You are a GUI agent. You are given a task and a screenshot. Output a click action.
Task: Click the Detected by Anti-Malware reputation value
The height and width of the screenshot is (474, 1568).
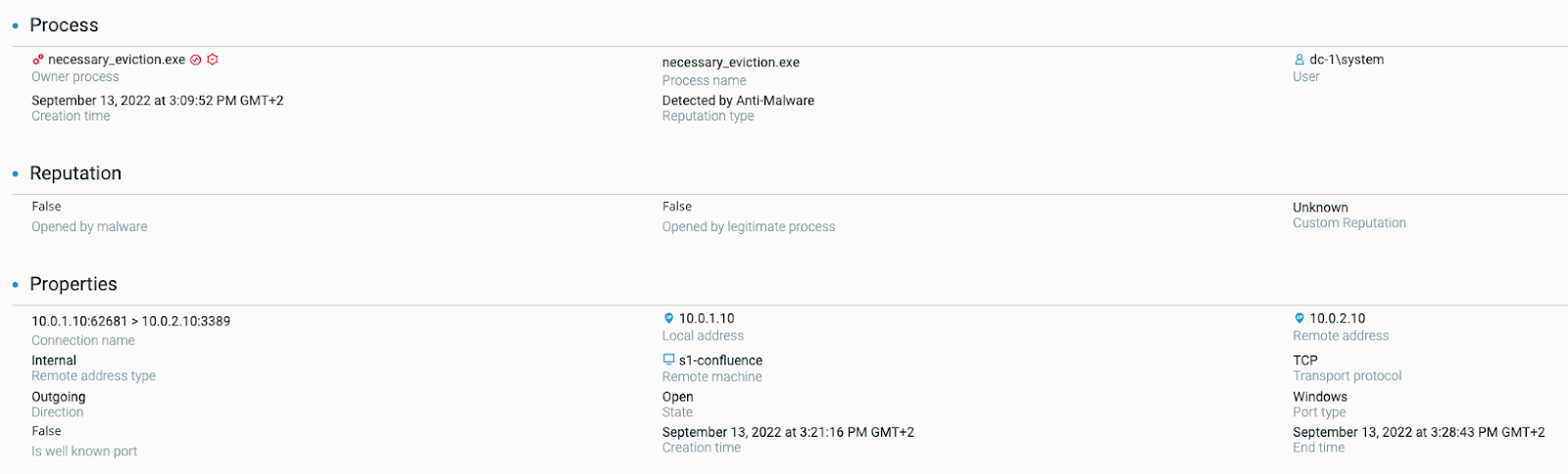click(738, 101)
